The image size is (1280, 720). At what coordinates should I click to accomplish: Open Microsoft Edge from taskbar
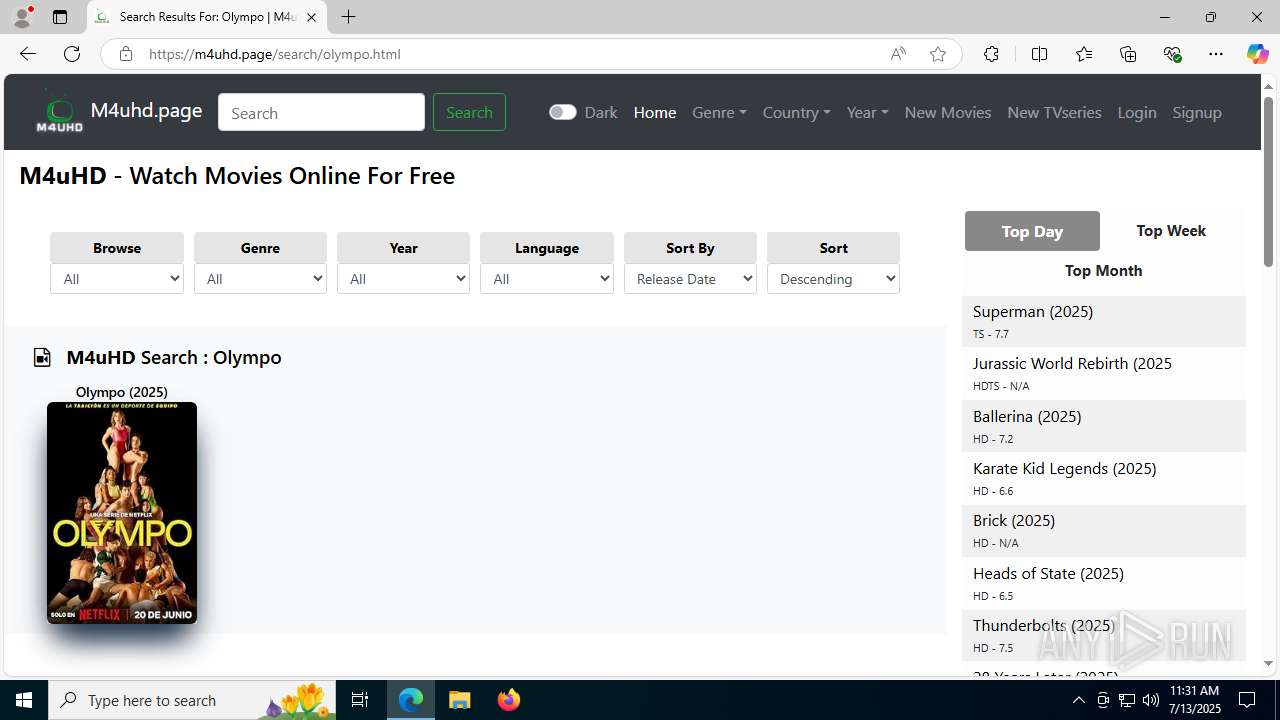(x=411, y=700)
